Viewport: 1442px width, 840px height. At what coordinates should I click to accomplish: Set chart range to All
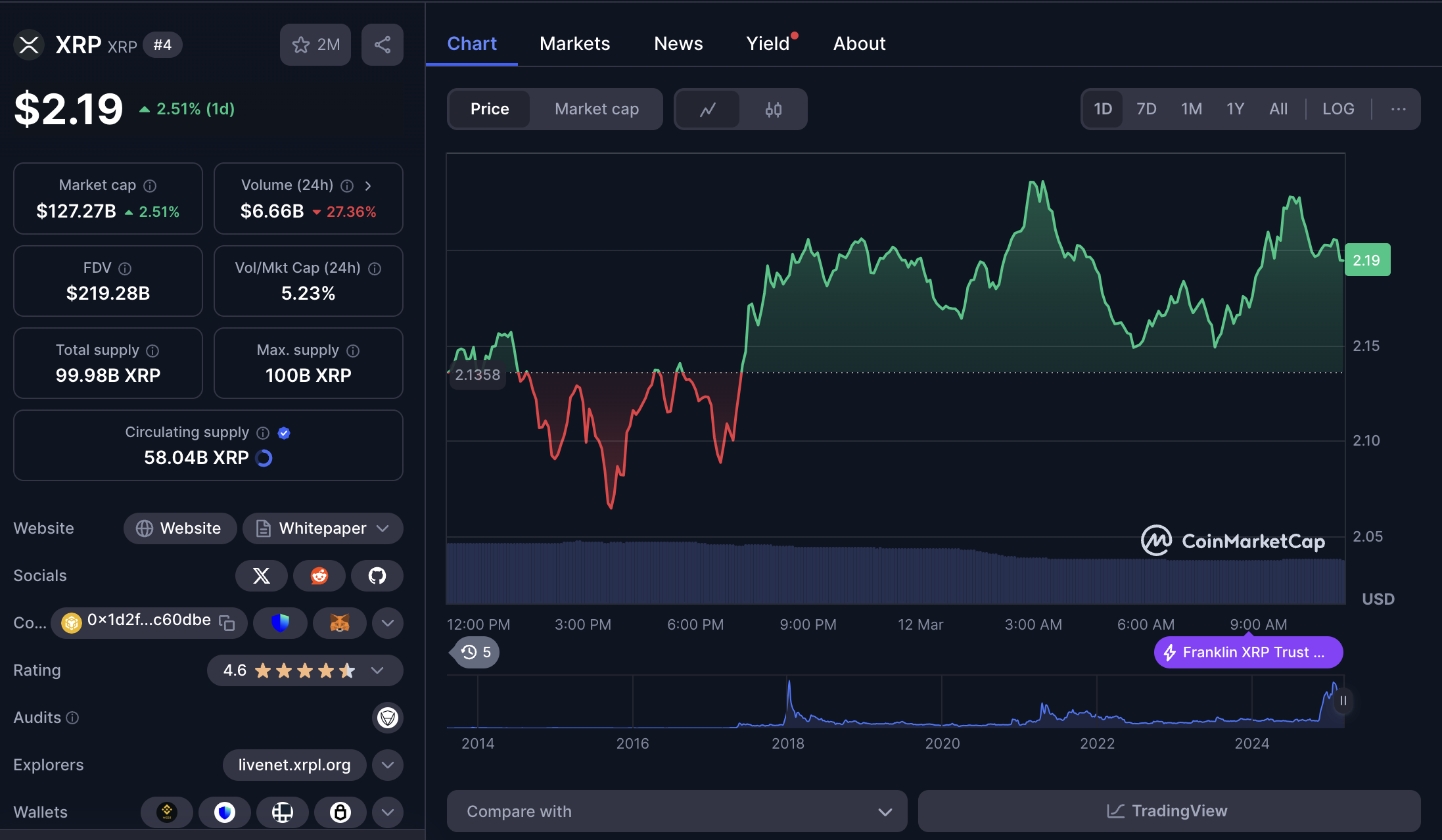[x=1278, y=109]
